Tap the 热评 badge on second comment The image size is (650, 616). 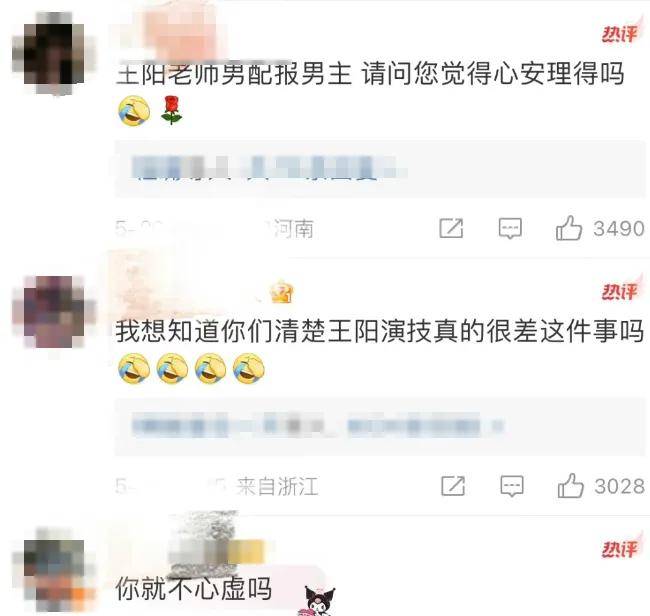pyautogui.click(x=620, y=291)
